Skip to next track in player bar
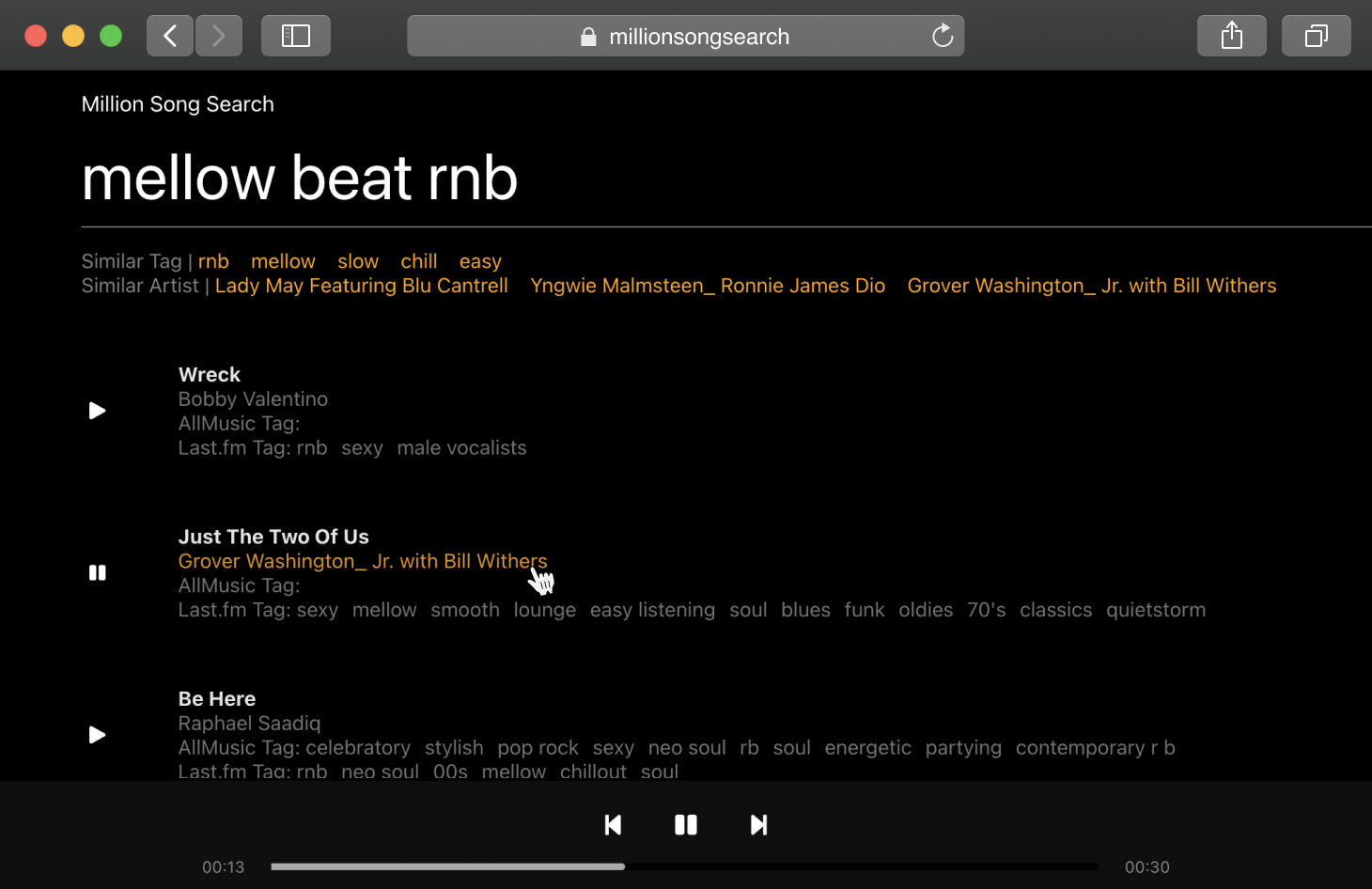 pos(758,825)
